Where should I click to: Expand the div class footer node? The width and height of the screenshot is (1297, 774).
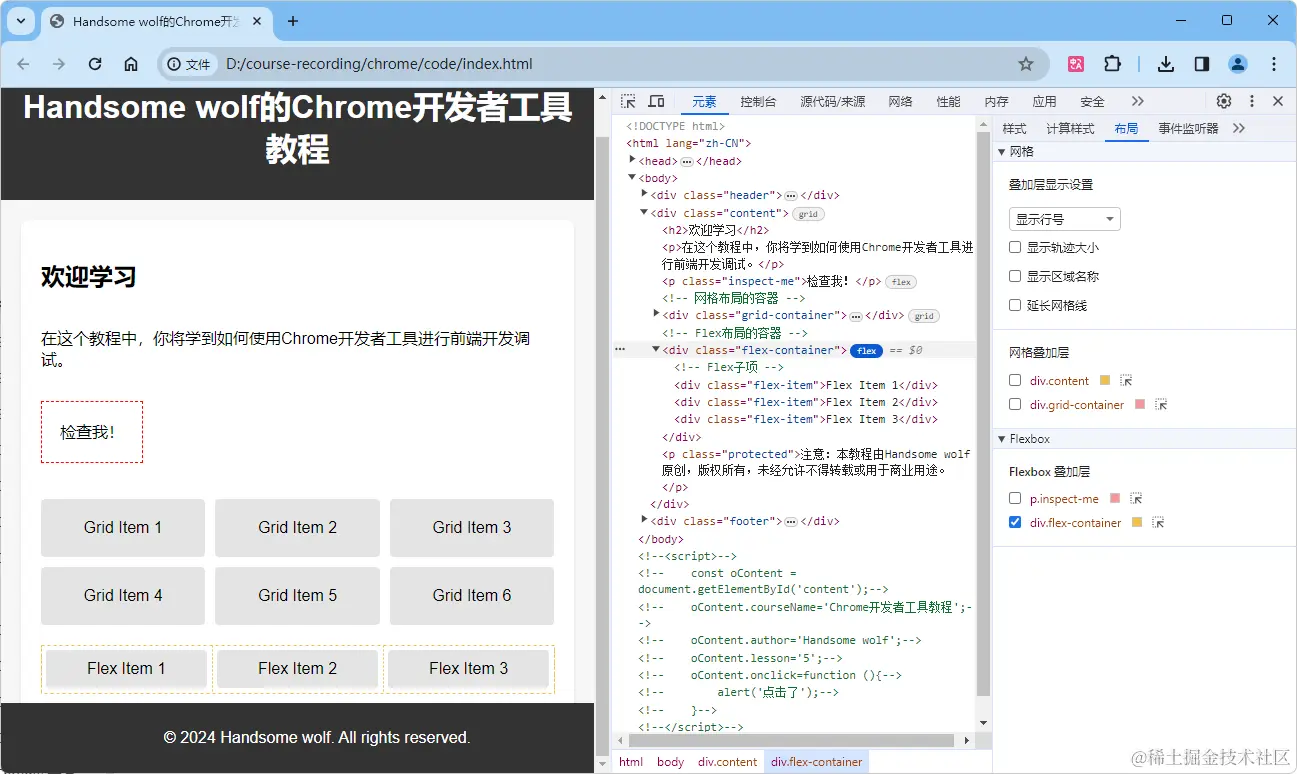click(644, 520)
